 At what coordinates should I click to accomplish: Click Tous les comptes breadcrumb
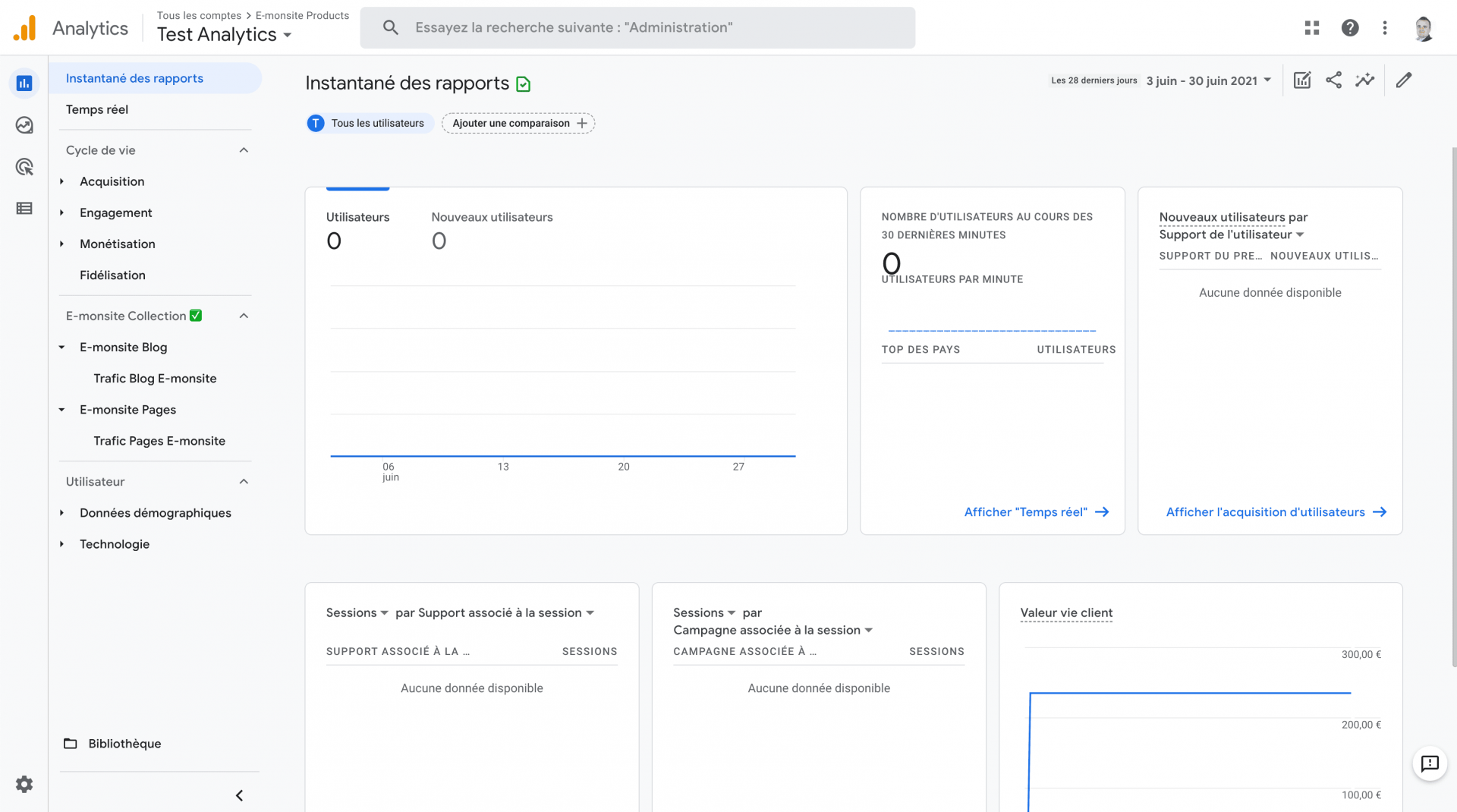199,15
